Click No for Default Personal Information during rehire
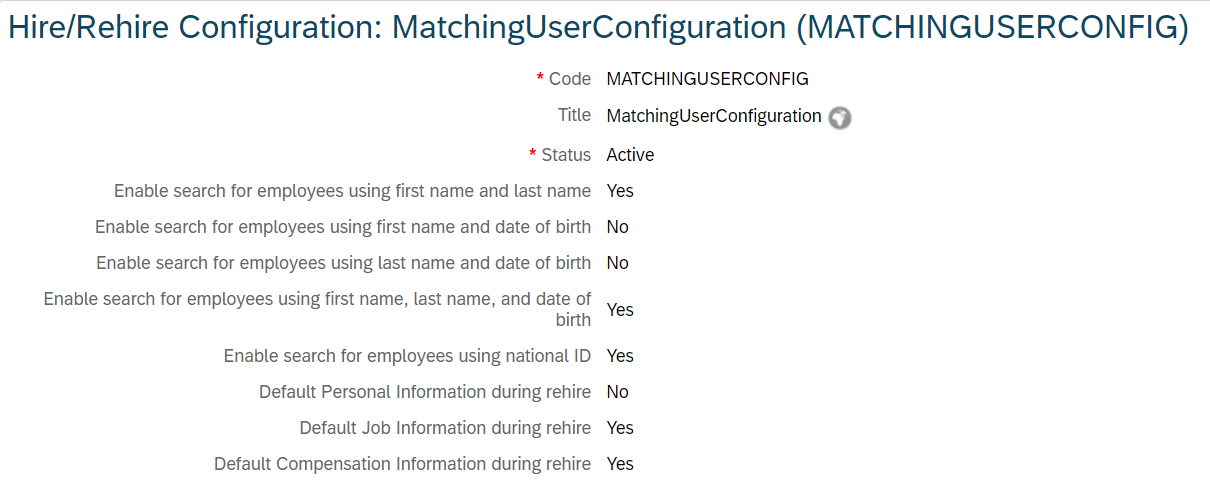 [x=617, y=392]
